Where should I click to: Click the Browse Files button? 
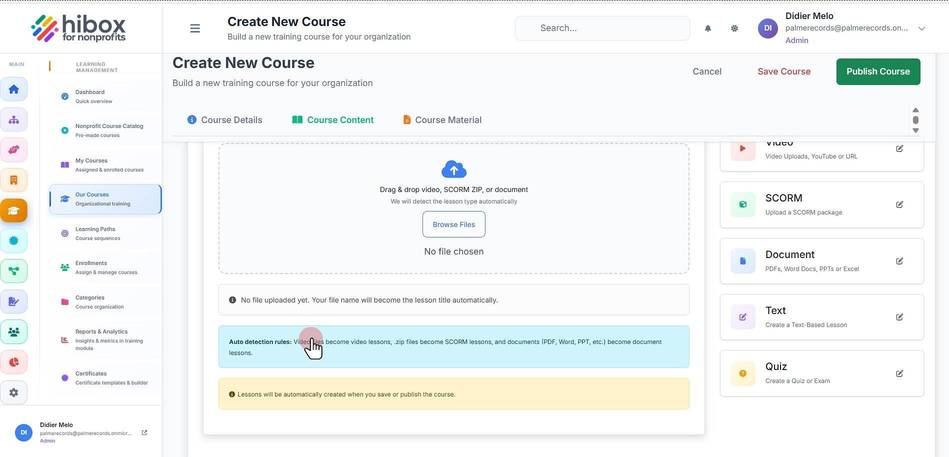tap(454, 225)
